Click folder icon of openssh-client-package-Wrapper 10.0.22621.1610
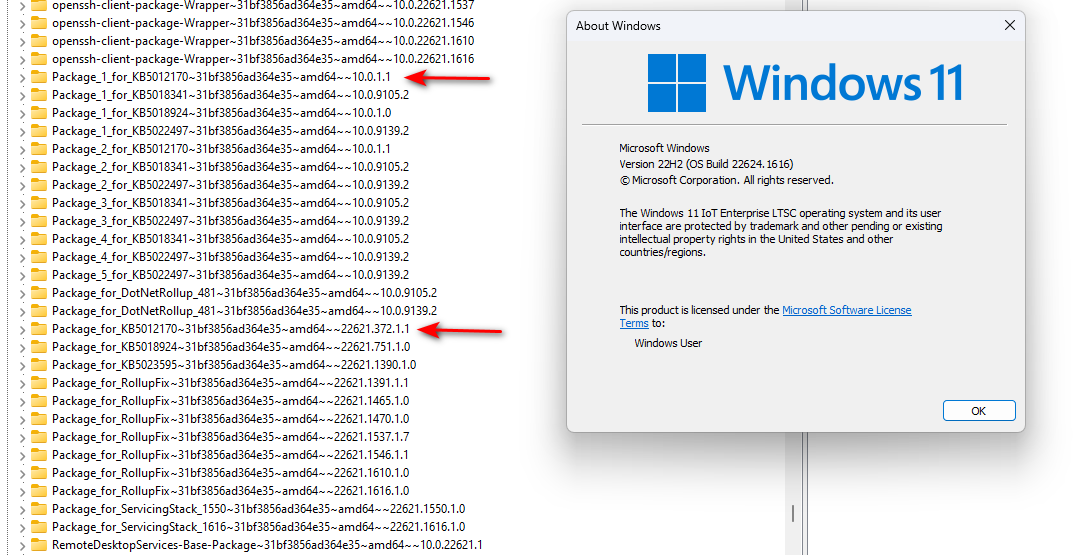1081x555 pixels. 39,41
